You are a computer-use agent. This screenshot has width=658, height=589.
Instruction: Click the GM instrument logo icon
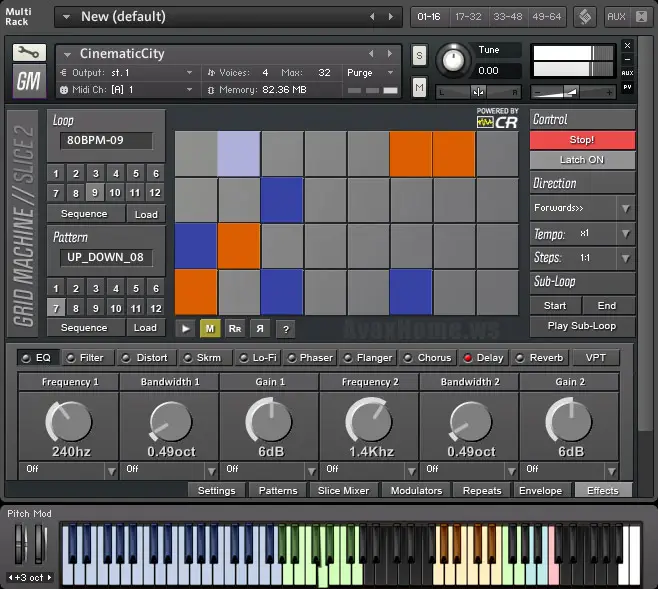(29, 81)
